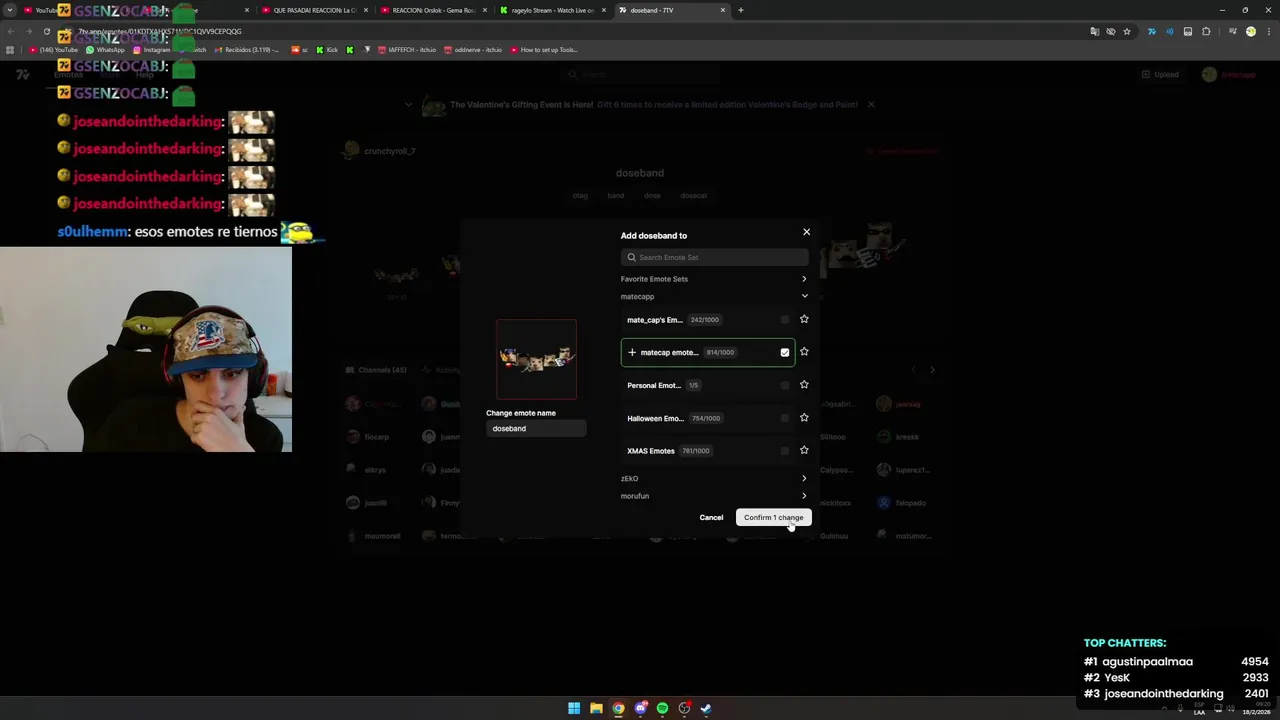Tick the XMAS Emotes set checkbox

coord(785,451)
